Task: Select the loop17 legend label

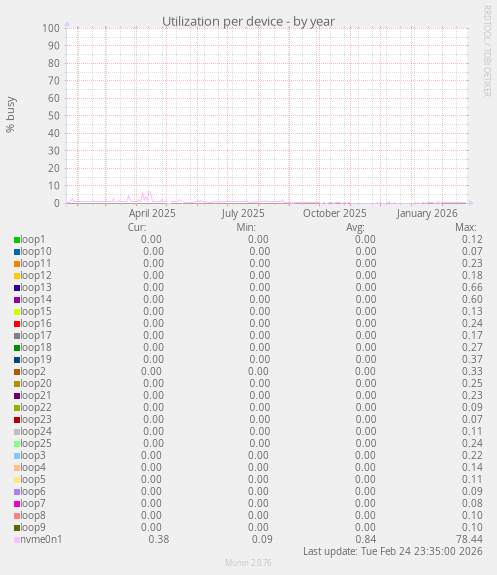Action: tap(36, 336)
